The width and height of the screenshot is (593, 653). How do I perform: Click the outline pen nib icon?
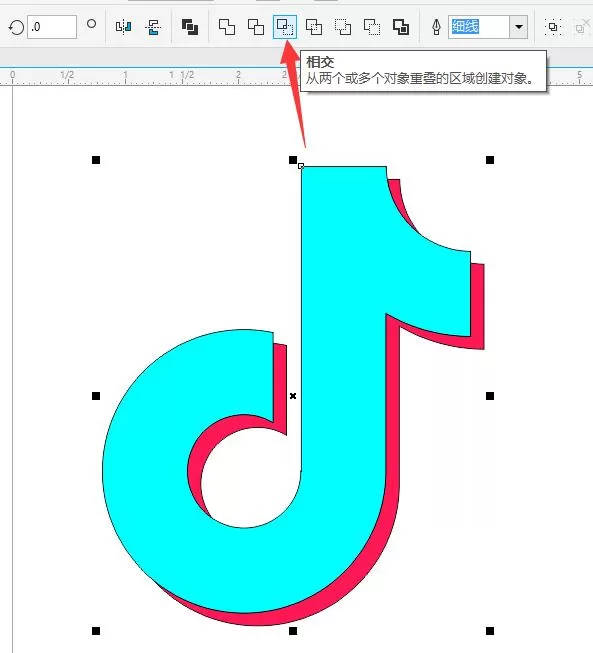pyautogui.click(x=436, y=27)
